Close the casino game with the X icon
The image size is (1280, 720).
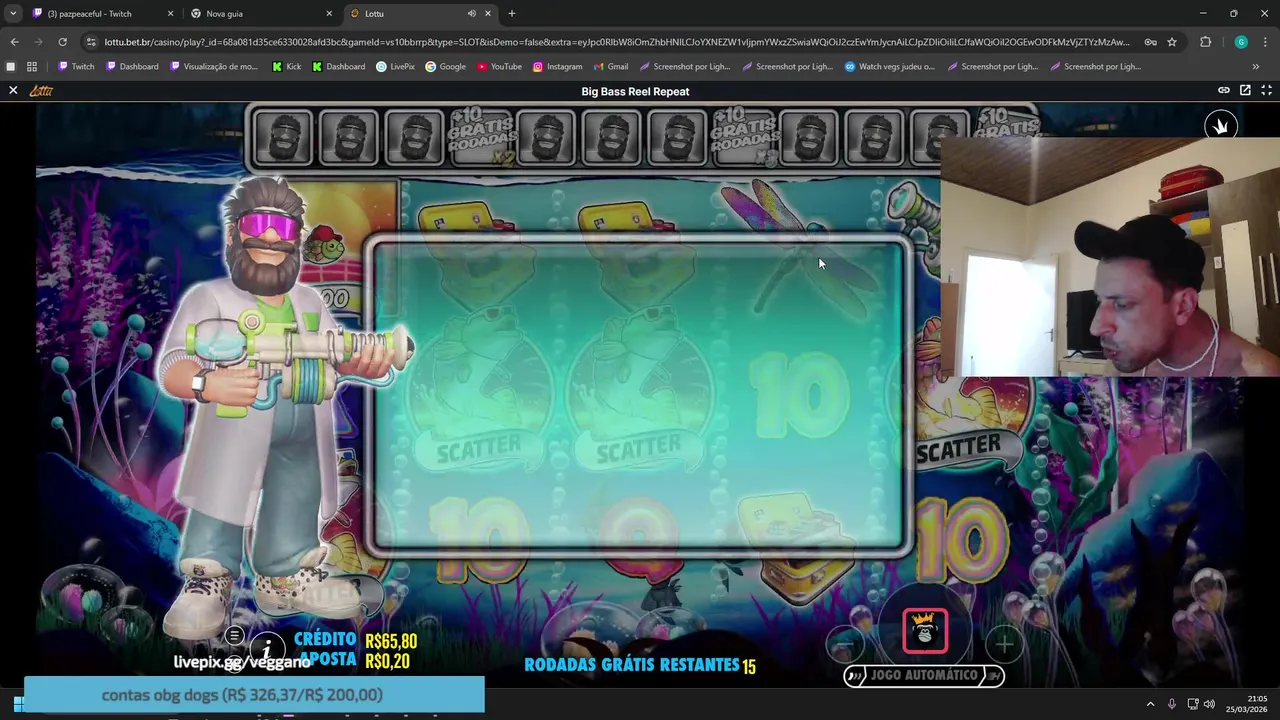click(x=13, y=90)
